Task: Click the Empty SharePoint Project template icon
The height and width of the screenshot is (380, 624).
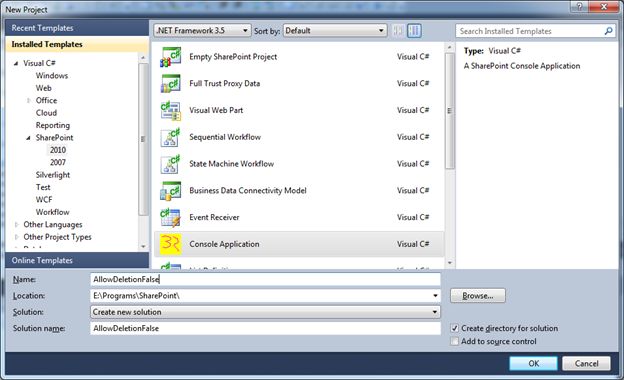Action: tap(170, 57)
